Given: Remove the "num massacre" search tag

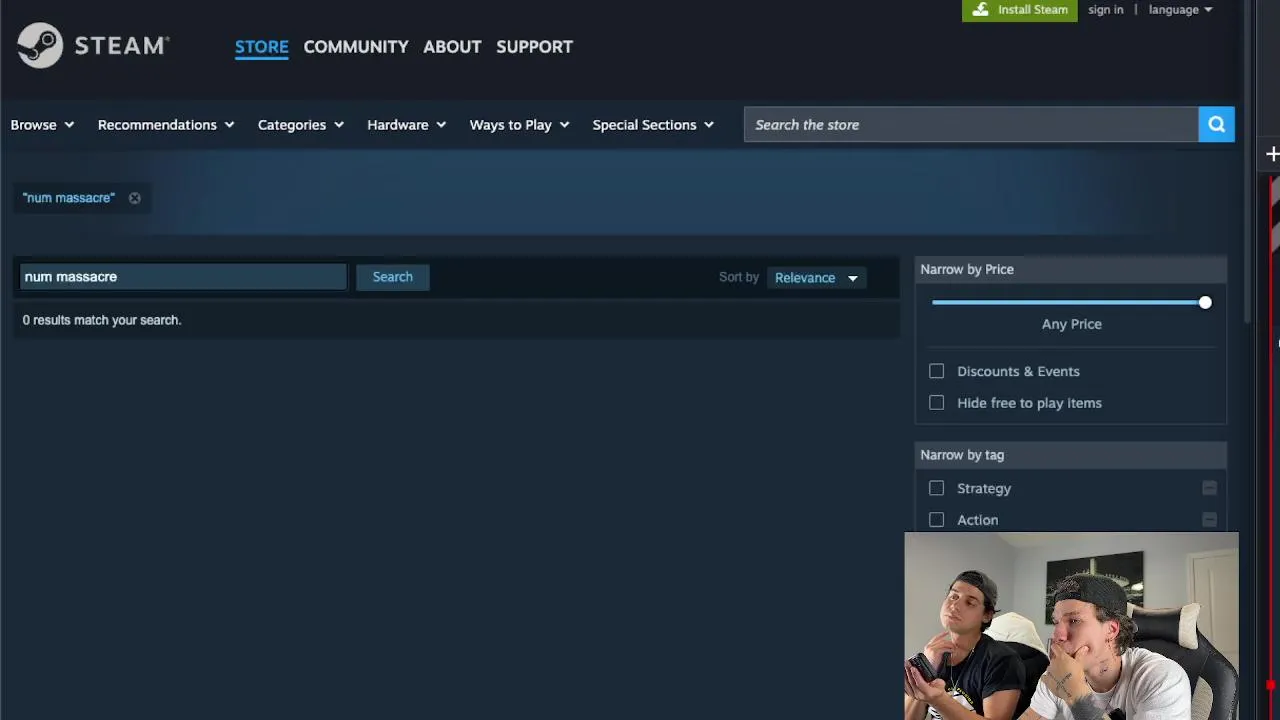Looking at the screenshot, I should (134, 198).
